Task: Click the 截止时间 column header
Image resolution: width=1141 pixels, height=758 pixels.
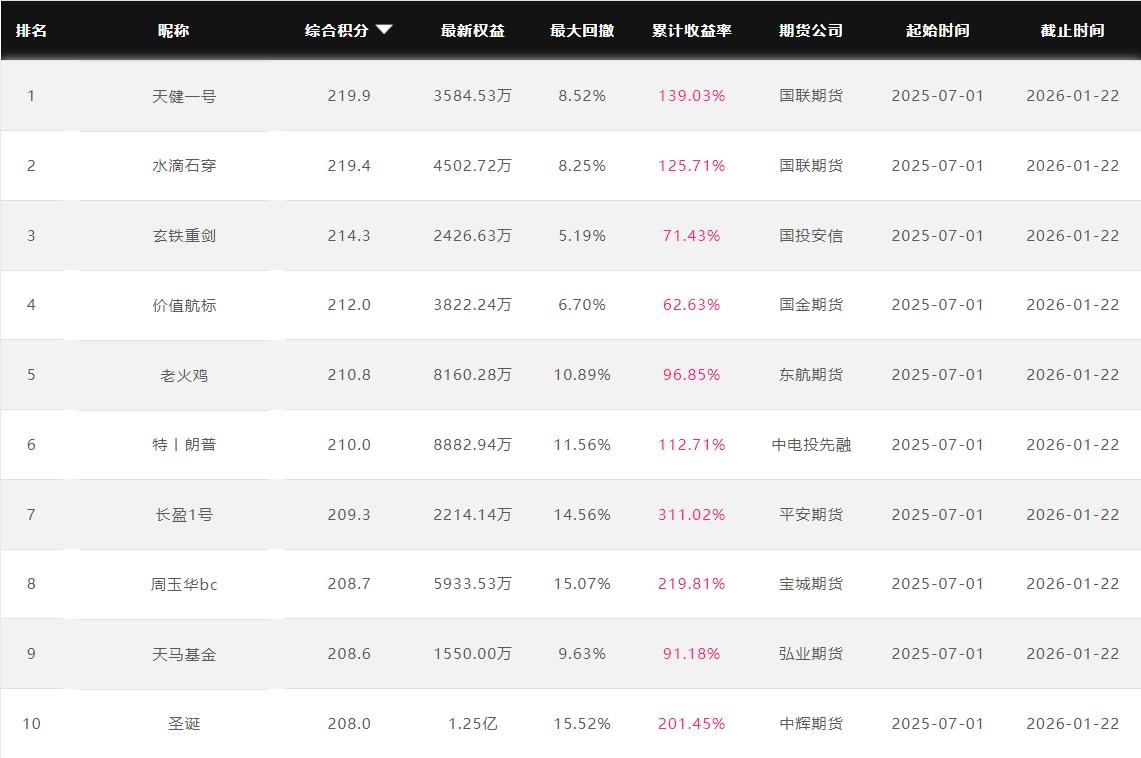Action: pos(1072,30)
